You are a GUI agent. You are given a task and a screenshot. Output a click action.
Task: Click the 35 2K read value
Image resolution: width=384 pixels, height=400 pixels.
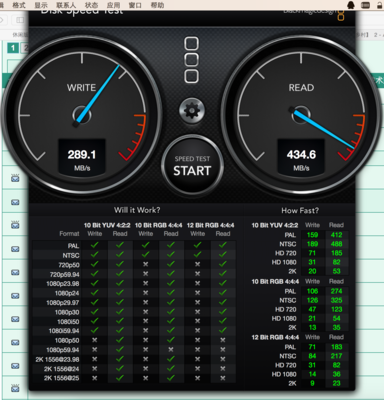pos(337,327)
